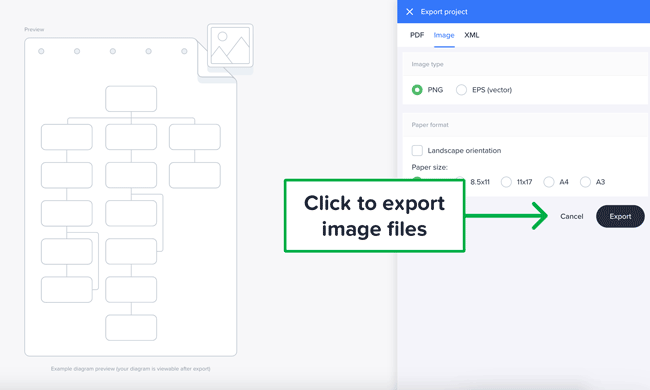Close the Export project panel
Screen dimensions: 650x390
(x=410, y=12)
